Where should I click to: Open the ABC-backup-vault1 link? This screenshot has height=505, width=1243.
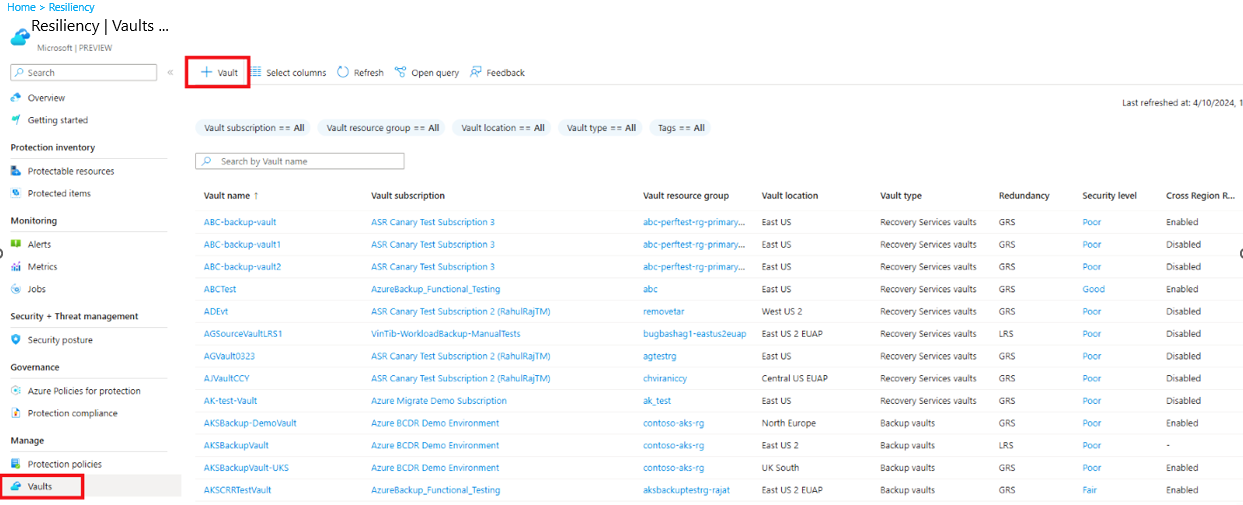242,244
